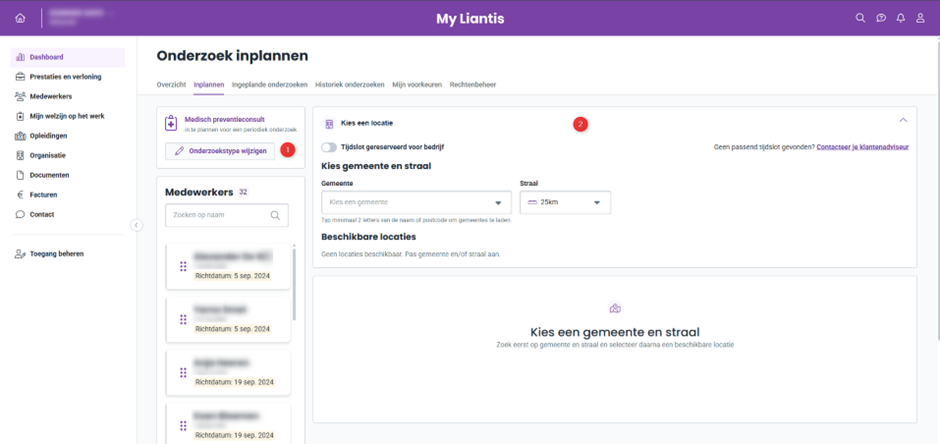Click the Toegang beheren user-edit icon
Image resolution: width=940 pixels, height=444 pixels.
coord(20,254)
